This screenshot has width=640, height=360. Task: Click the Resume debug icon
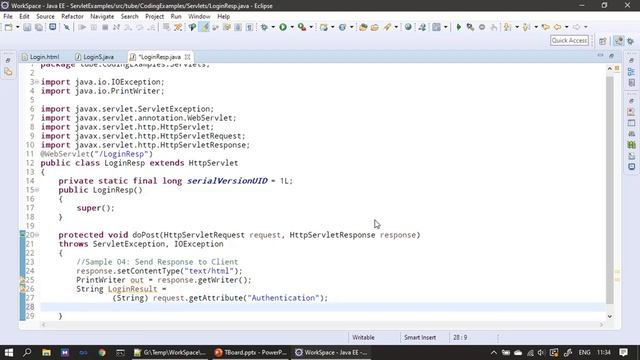pos(82,27)
